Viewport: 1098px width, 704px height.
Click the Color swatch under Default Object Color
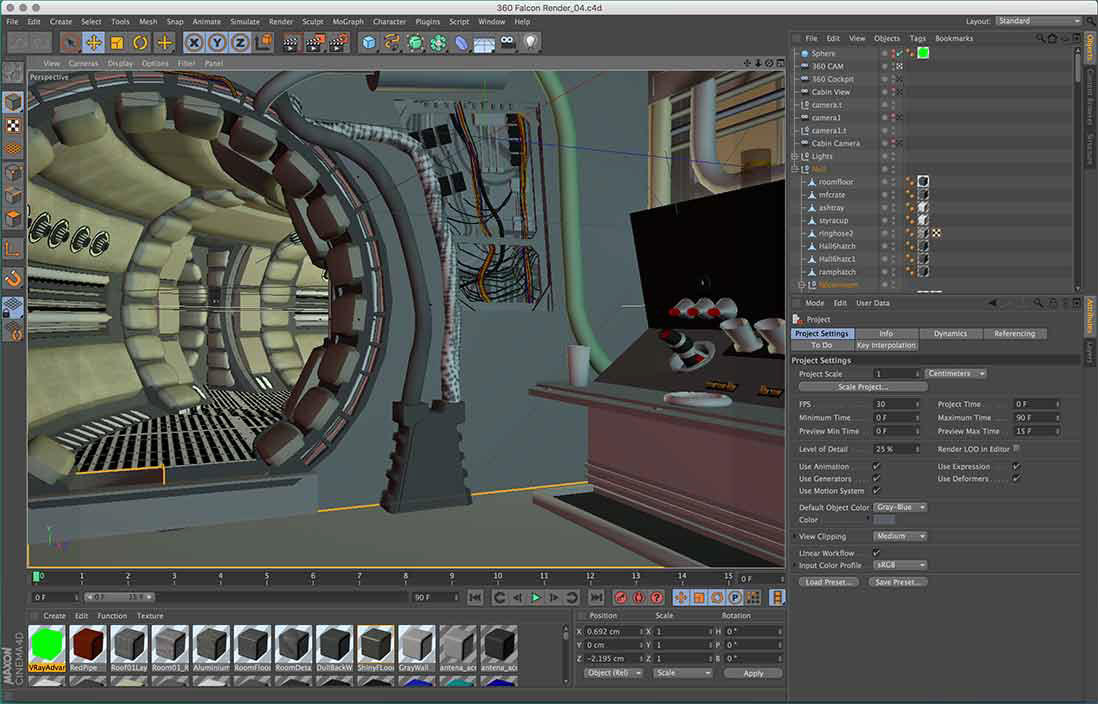pyautogui.click(x=884, y=520)
